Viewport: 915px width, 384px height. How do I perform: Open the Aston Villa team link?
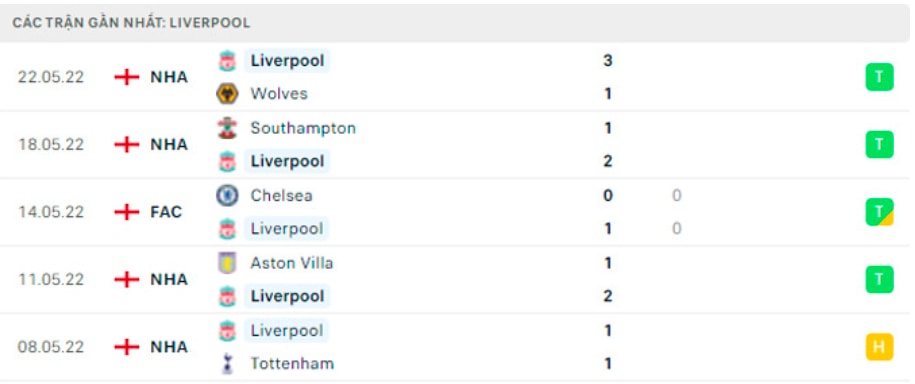[292, 263]
